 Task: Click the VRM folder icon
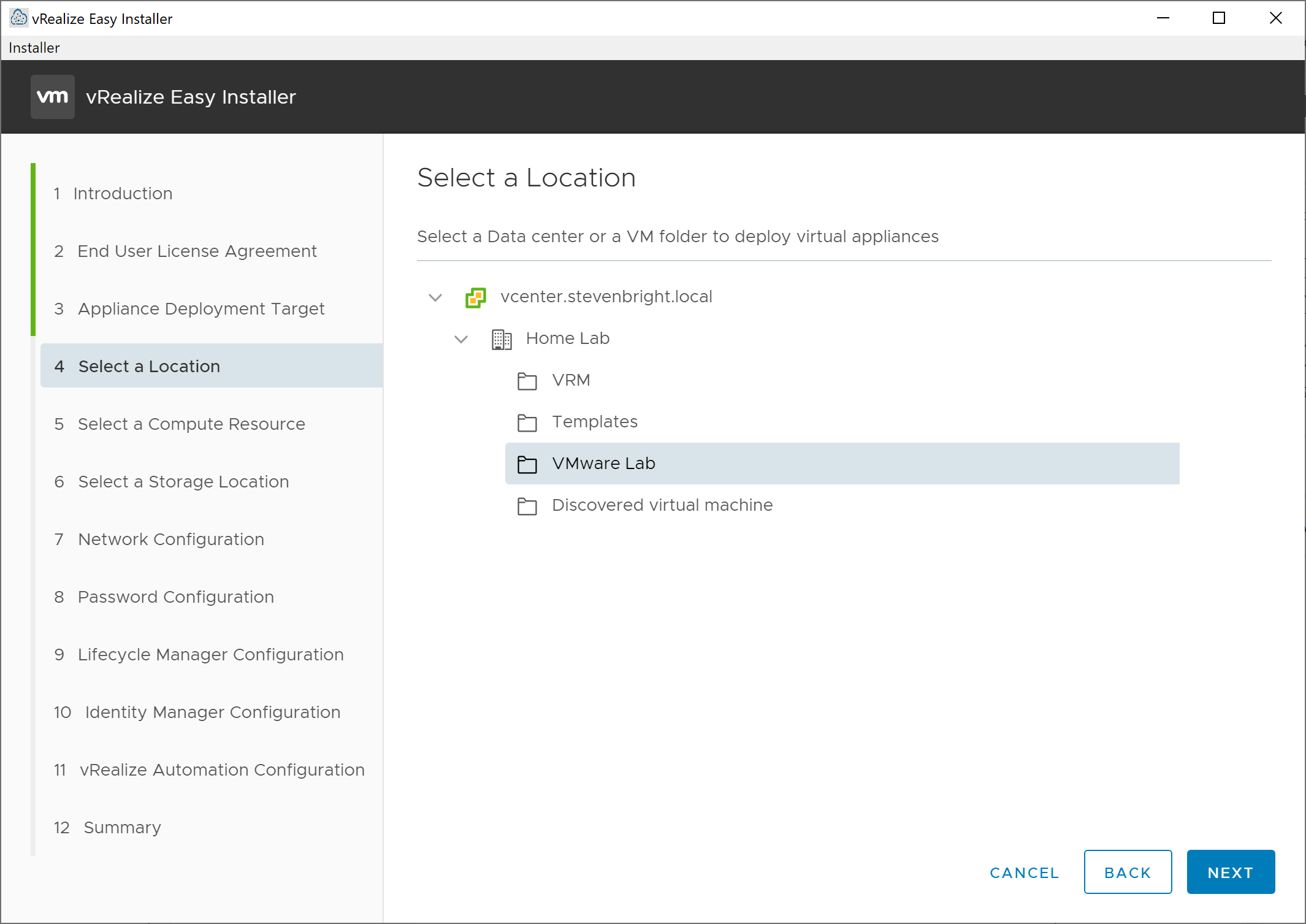(527, 381)
